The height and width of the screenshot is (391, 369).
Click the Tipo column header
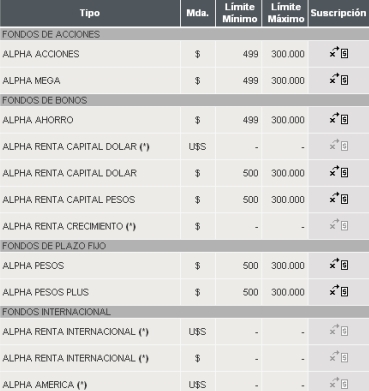[90, 13]
